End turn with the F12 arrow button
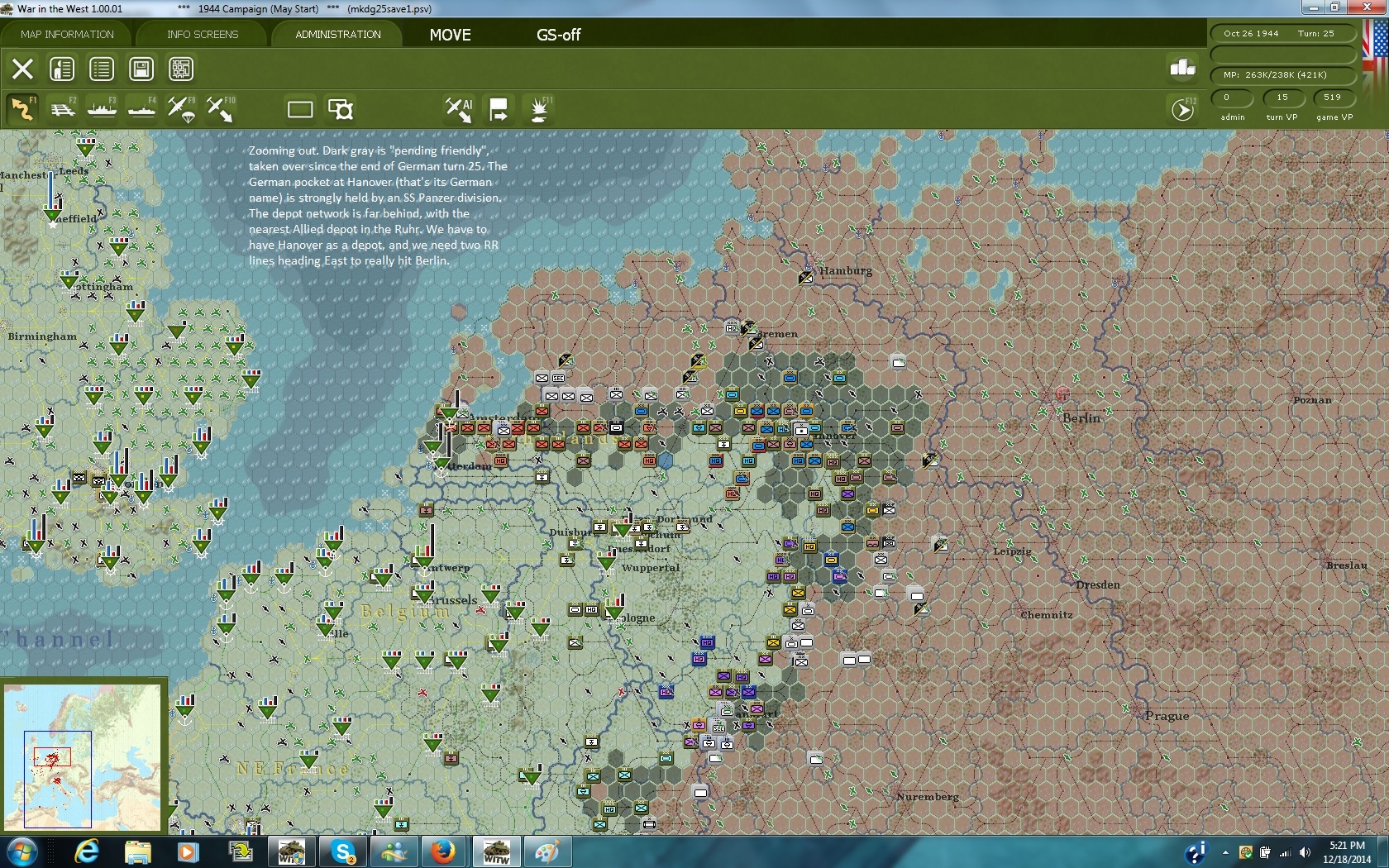The image size is (1389, 868). (1182, 109)
